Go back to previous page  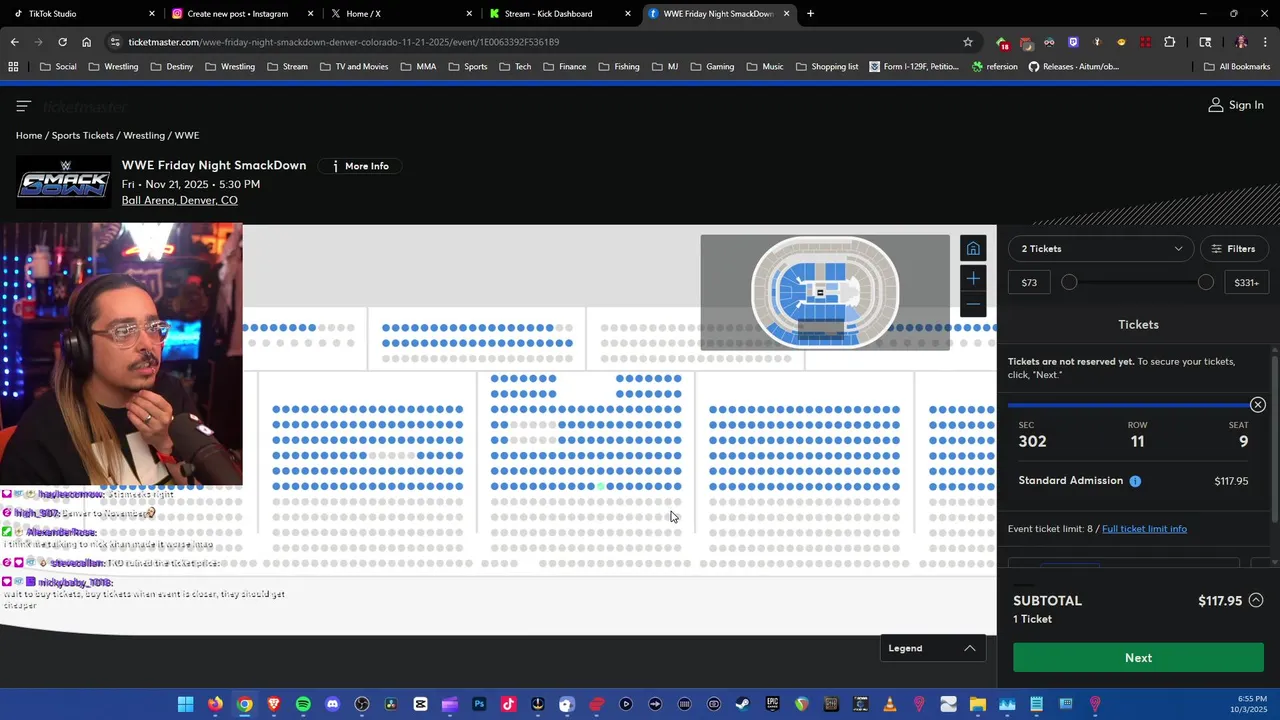pyautogui.click(x=14, y=42)
